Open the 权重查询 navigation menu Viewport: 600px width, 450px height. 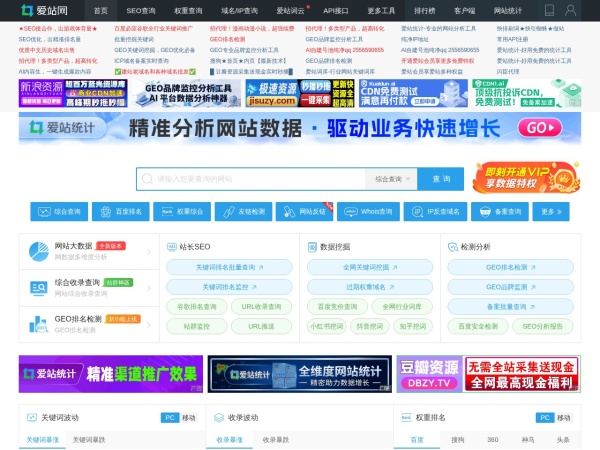coord(188,11)
